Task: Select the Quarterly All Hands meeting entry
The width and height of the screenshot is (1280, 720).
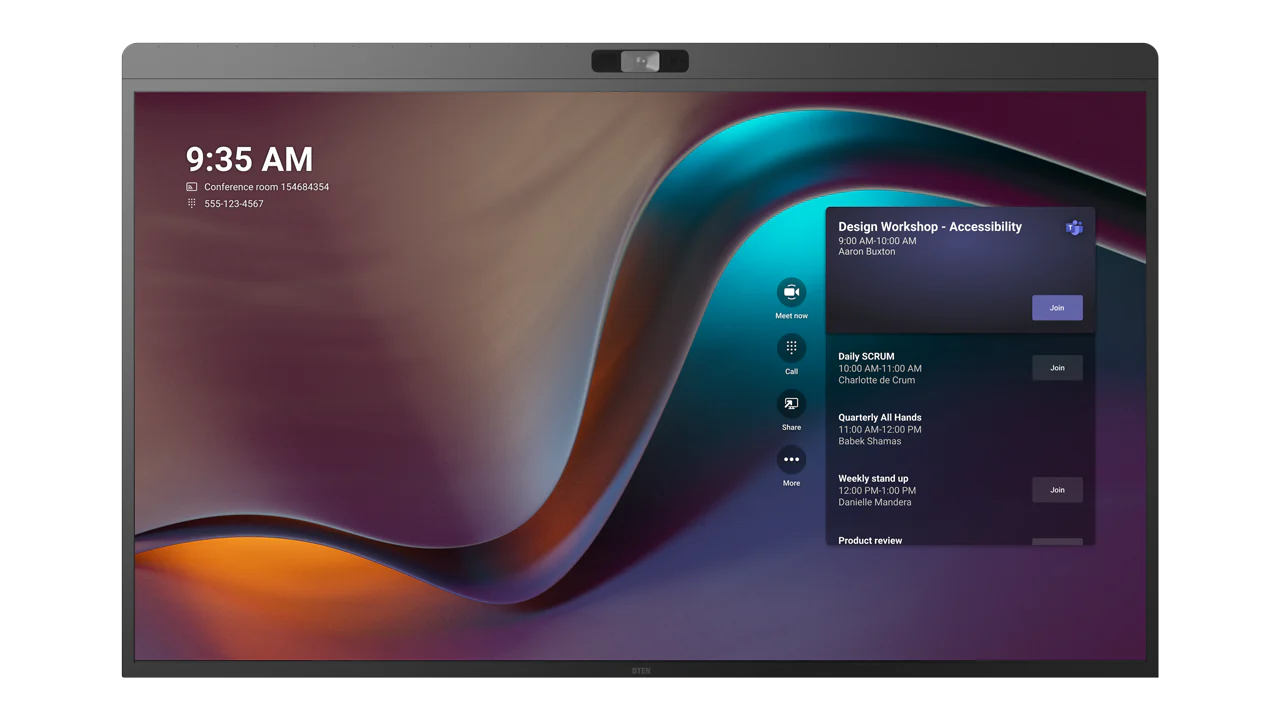Action: click(879, 417)
